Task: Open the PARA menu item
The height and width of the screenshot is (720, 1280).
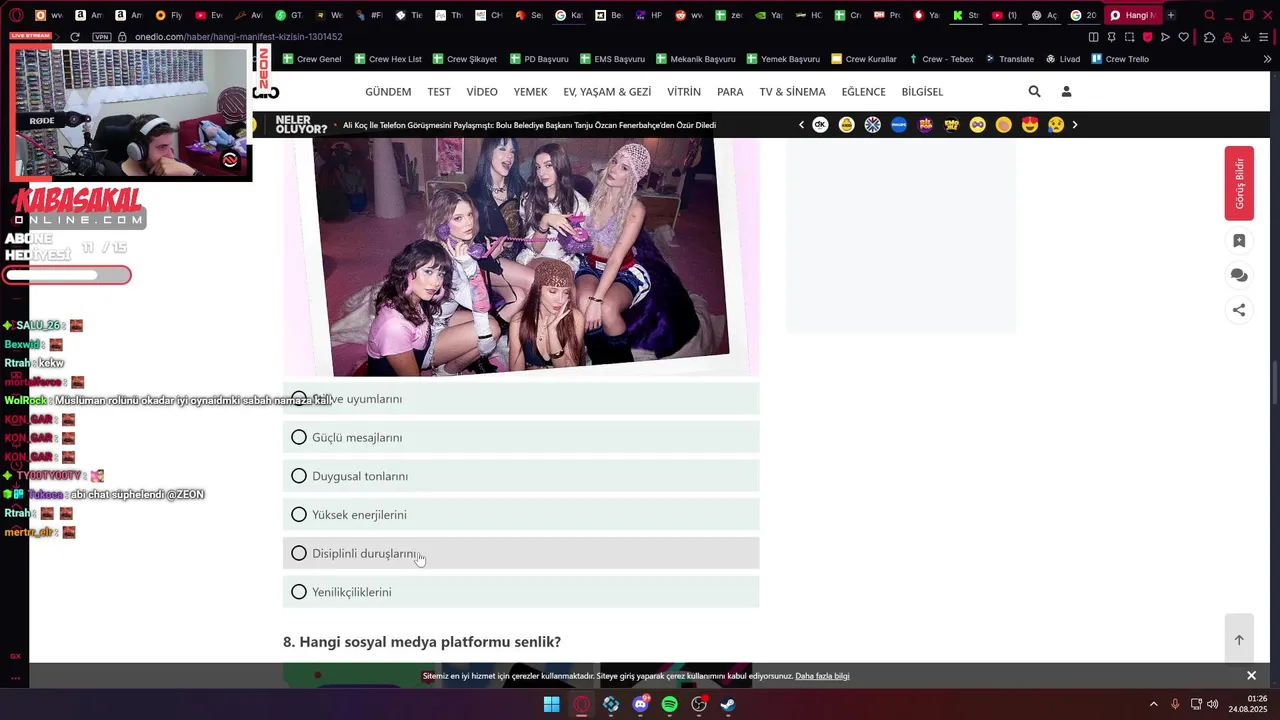Action: click(730, 92)
